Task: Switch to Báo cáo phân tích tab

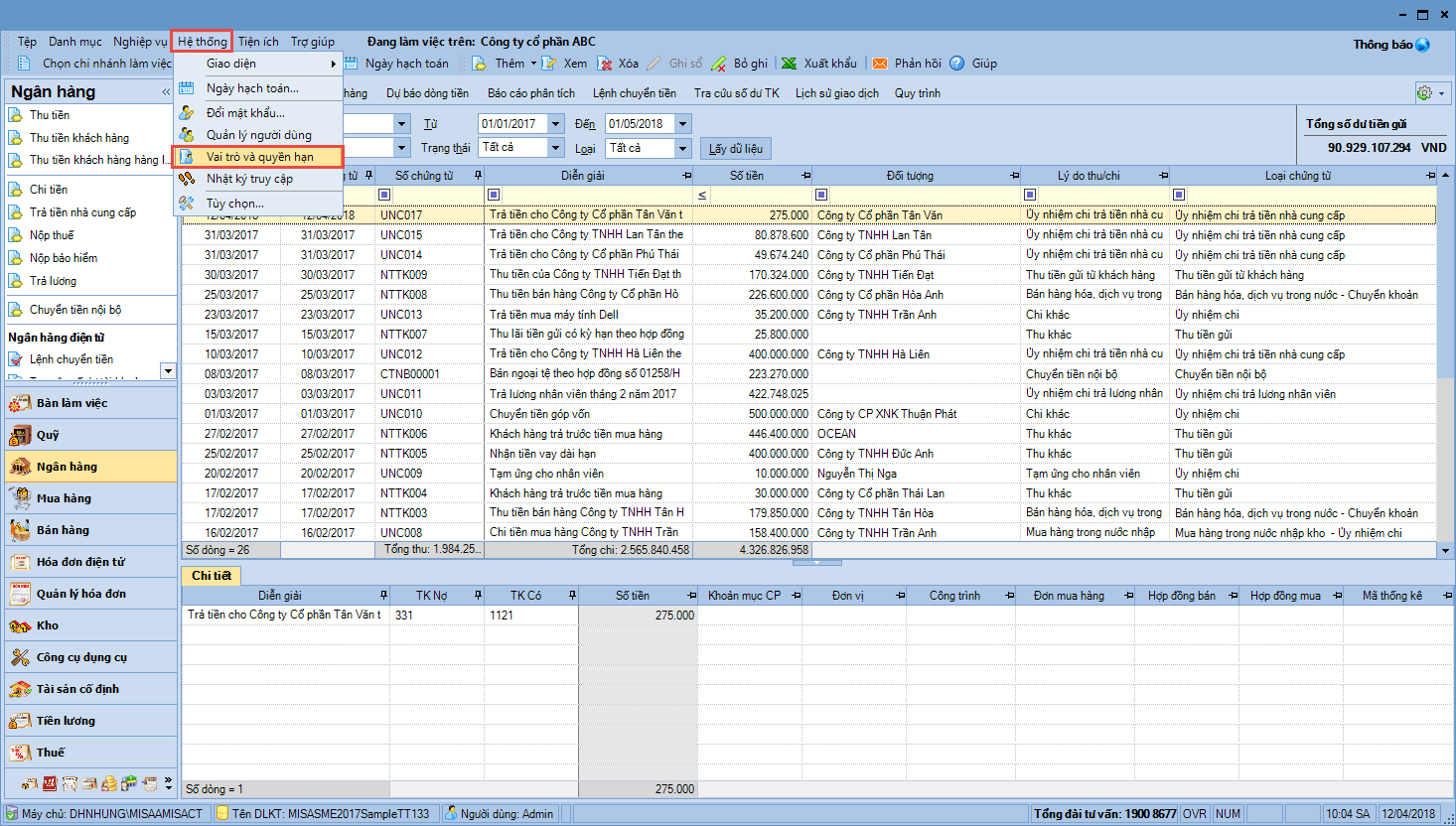Action: pos(530,93)
